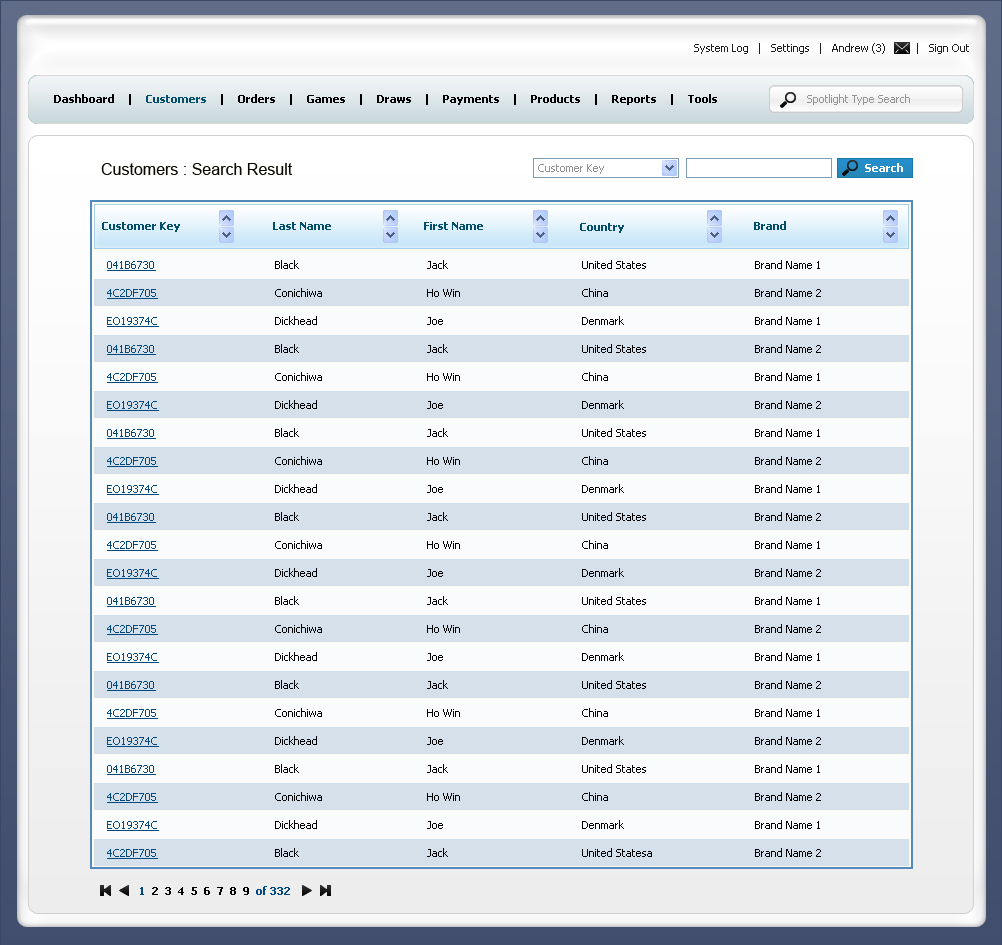The image size is (1002, 945).
Task: Click the Andrew (3) user link
Action: [858, 48]
